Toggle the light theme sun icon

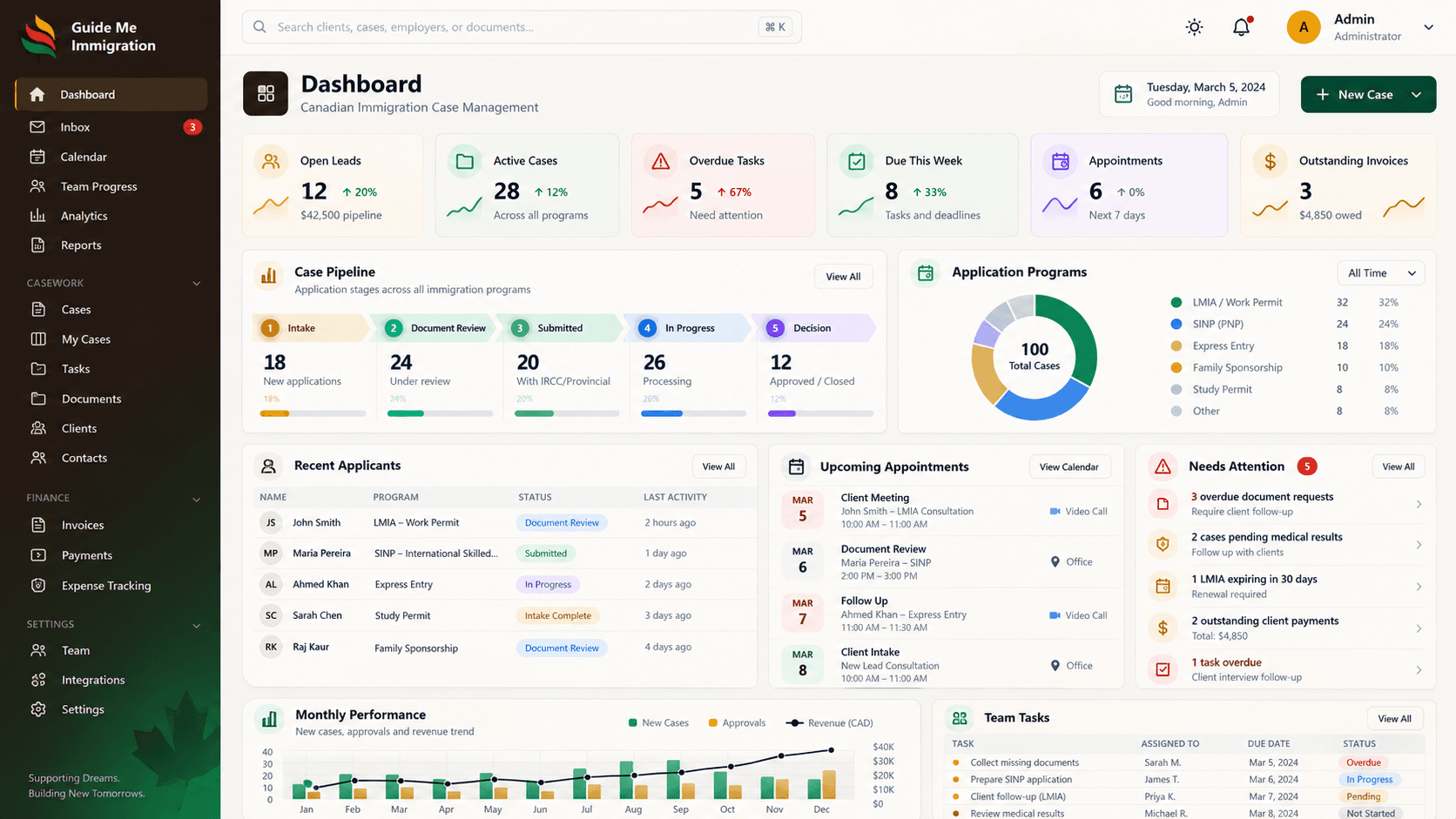point(1194,27)
